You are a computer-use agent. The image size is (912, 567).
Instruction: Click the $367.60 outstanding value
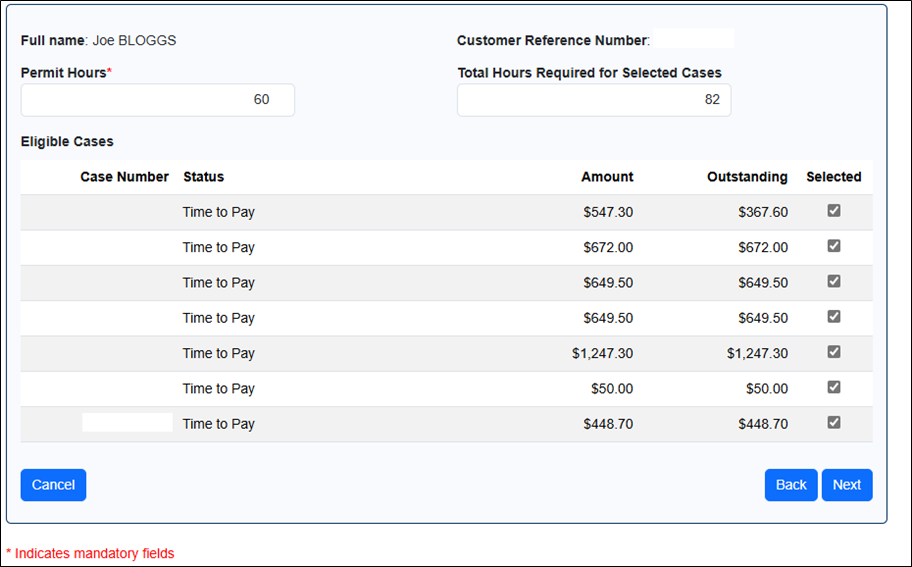pyautogui.click(x=763, y=212)
